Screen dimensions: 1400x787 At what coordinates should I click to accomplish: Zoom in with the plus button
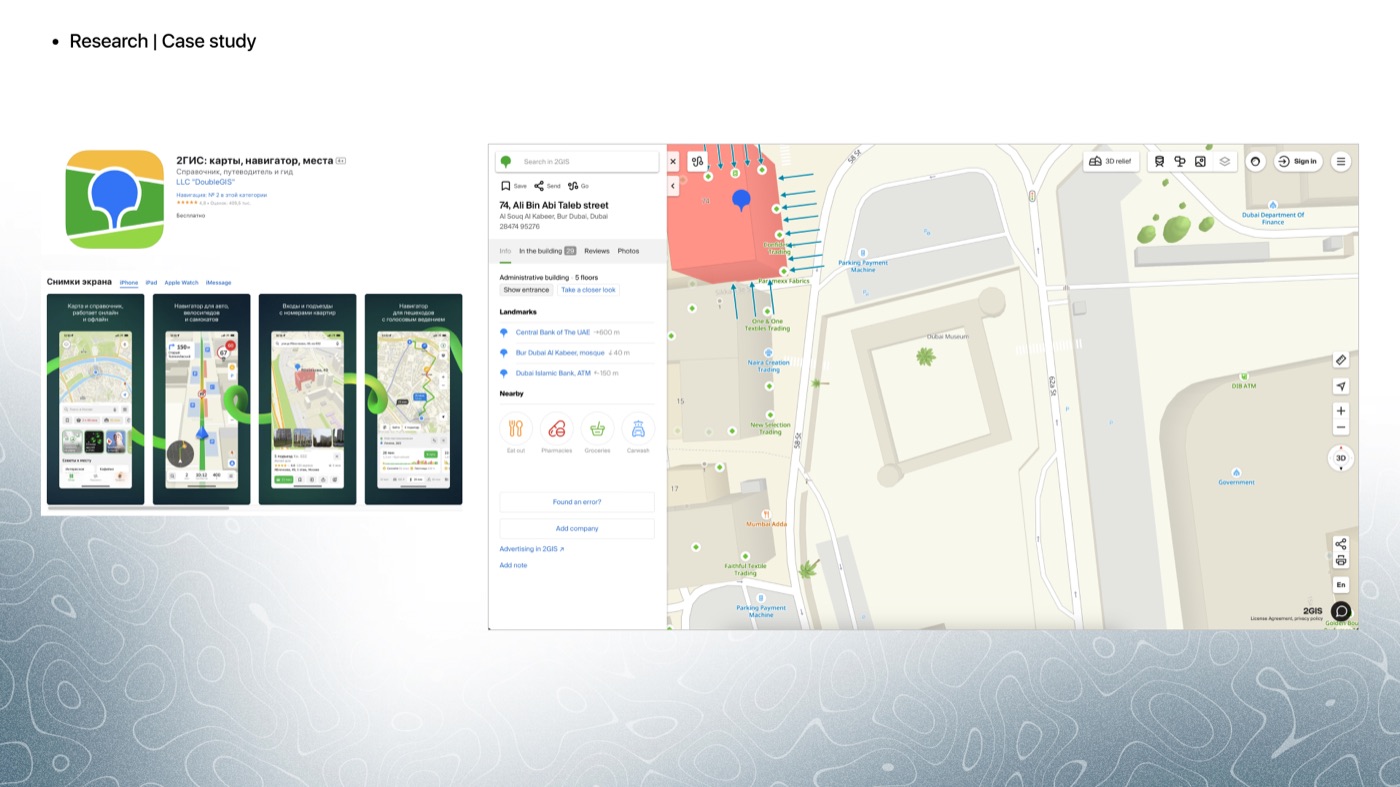[1341, 411]
